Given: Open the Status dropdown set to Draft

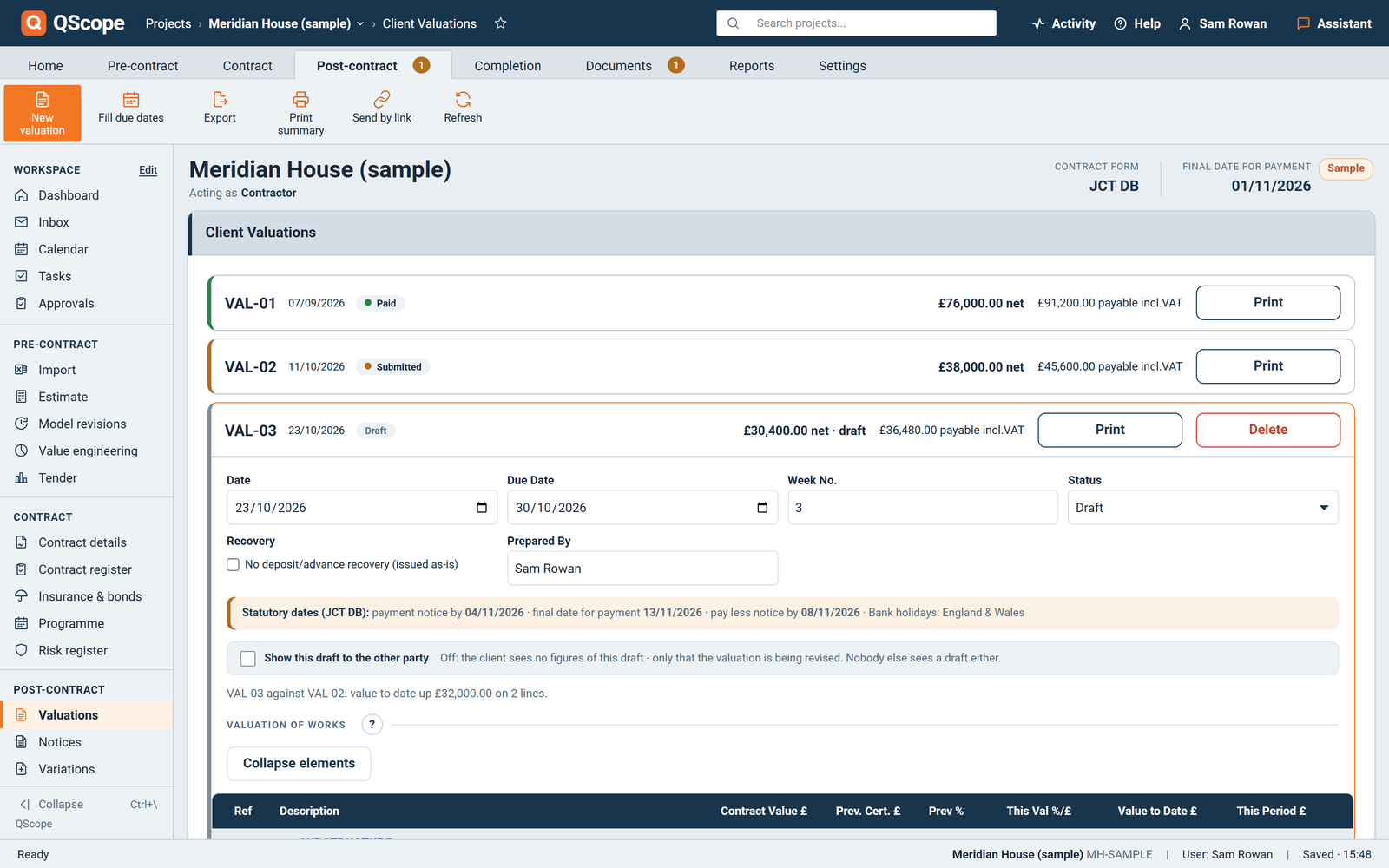Looking at the screenshot, I should [1202, 508].
